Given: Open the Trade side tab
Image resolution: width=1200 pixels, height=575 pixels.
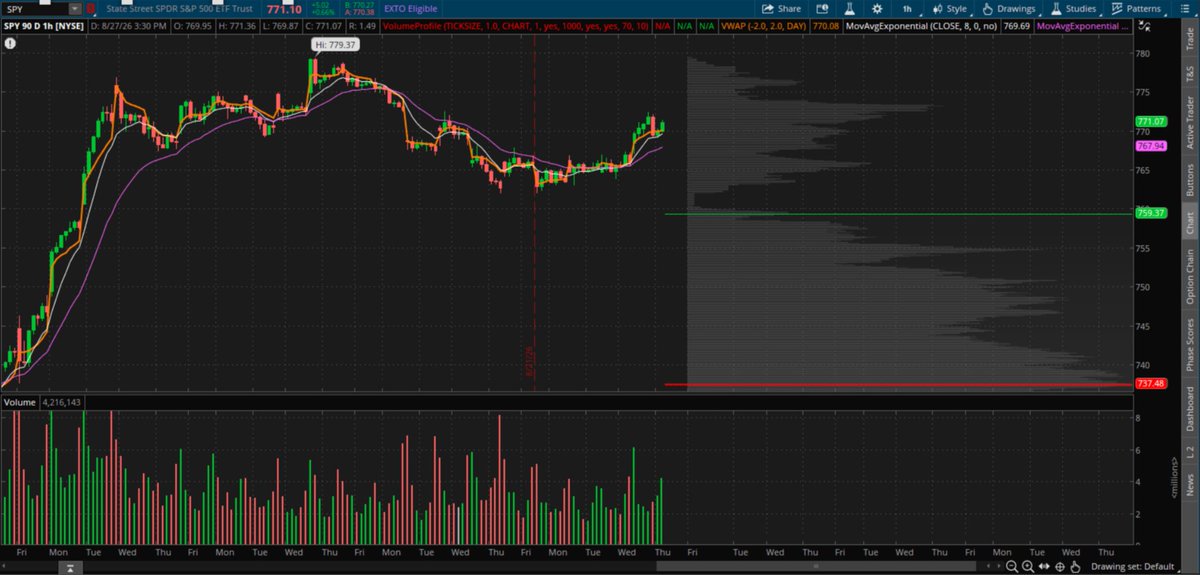Looking at the screenshot, I should point(1189,38).
